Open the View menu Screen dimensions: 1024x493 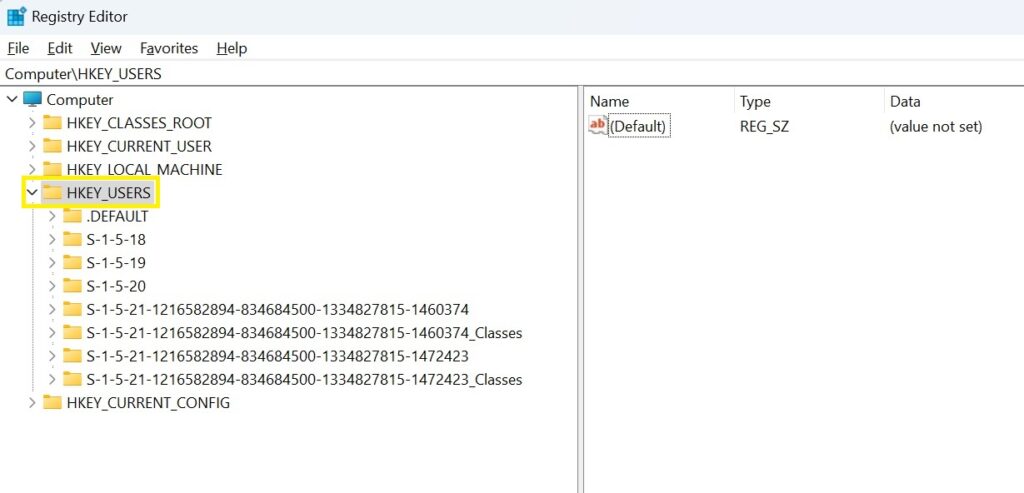point(106,48)
